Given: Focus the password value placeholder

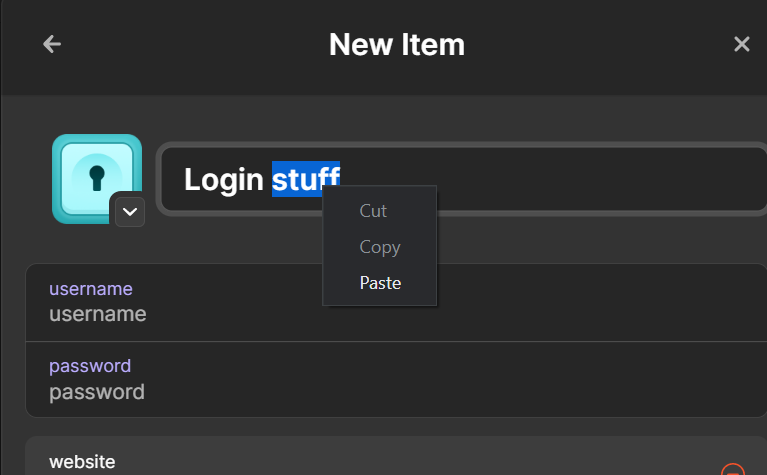Looking at the screenshot, I should 97,391.
